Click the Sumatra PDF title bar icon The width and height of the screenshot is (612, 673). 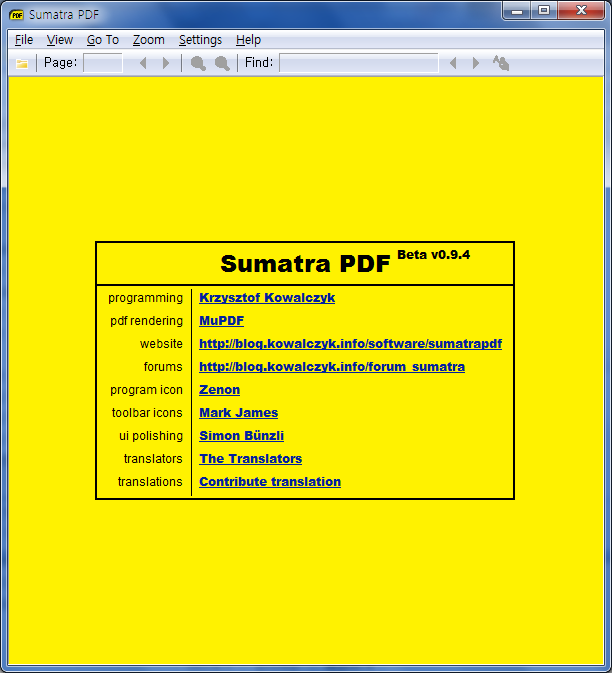pyautogui.click(x=17, y=15)
